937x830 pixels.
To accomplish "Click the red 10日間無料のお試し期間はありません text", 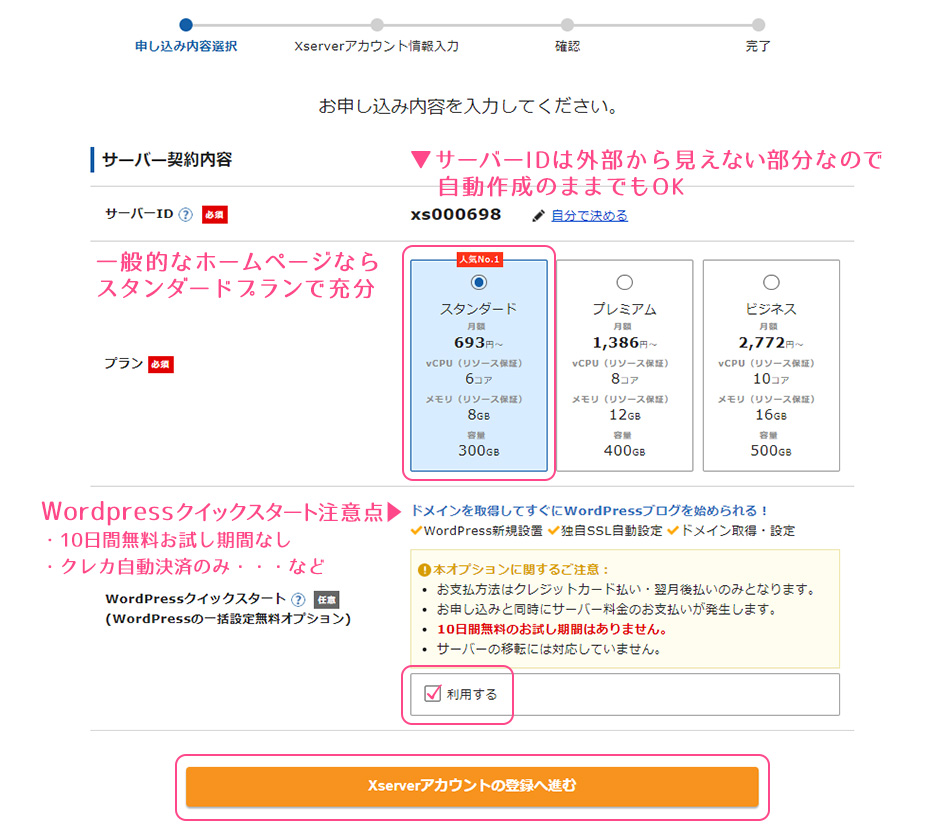I will (x=552, y=629).
